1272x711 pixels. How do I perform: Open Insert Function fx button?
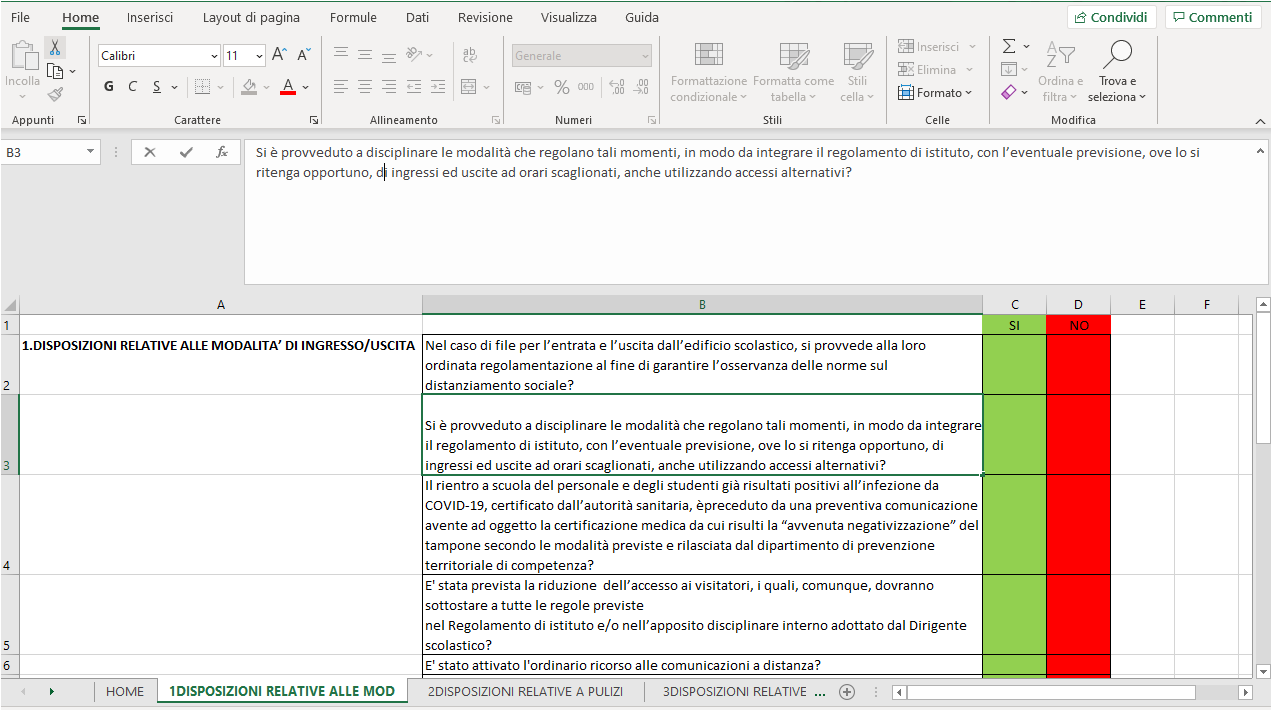222,152
